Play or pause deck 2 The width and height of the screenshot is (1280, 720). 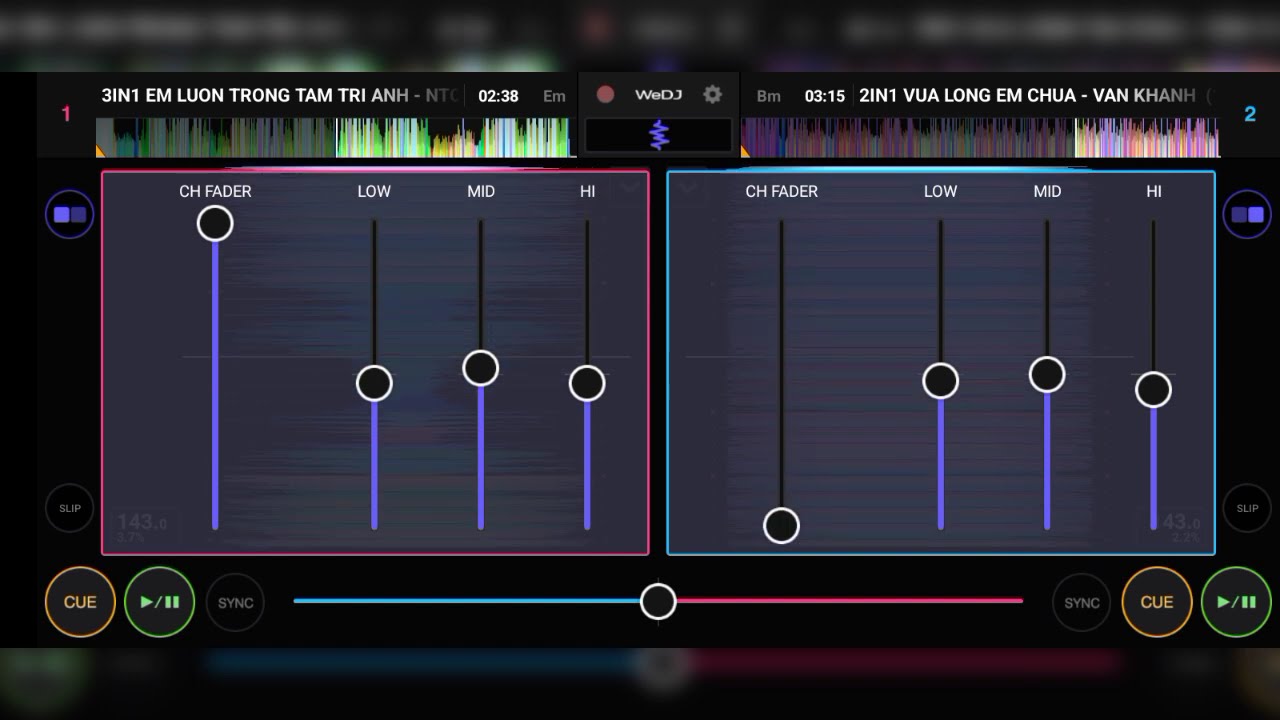(1236, 602)
